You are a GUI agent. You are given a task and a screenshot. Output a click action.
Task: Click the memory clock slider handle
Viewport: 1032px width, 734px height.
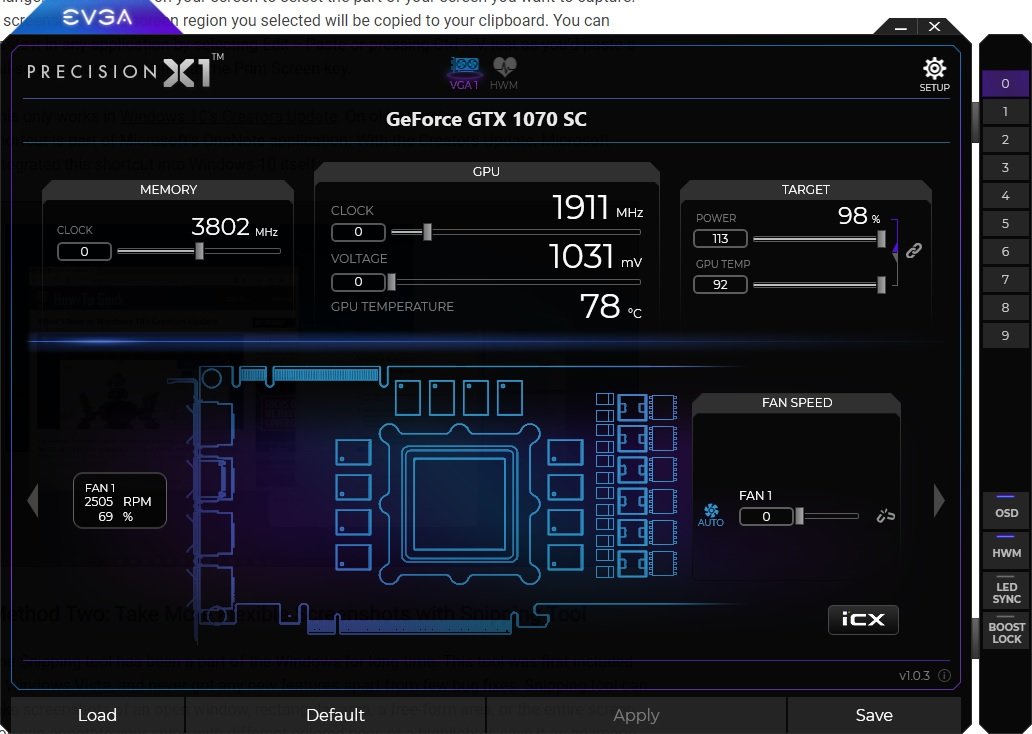[199, 251]
